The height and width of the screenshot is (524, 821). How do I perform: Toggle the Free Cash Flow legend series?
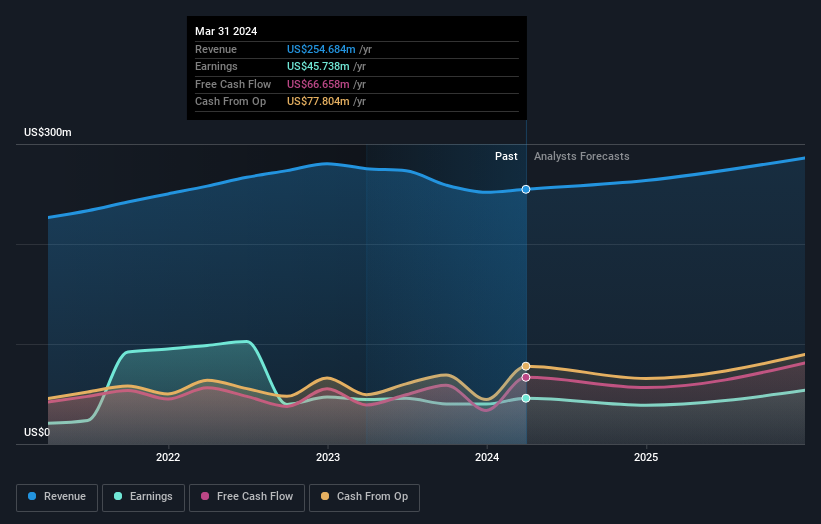(247, 497)
